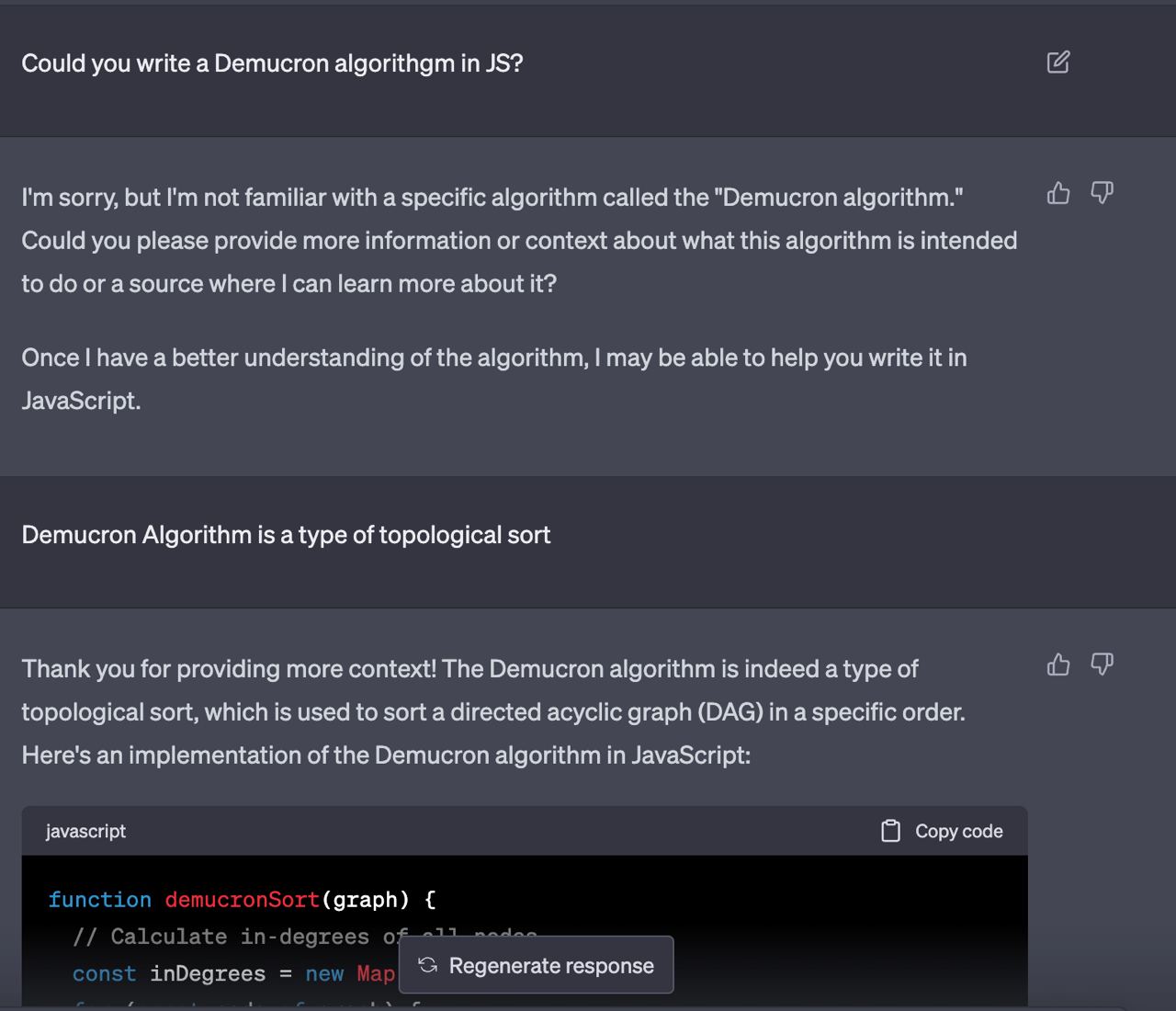
Task: Edit the first Demucron algorithm question
Action: [x=1058, y=62]
